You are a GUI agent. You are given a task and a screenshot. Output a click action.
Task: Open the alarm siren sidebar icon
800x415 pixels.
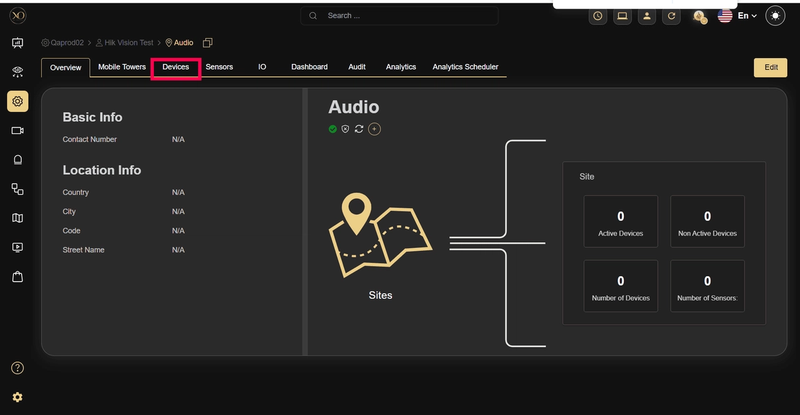[x=17, y=160]
